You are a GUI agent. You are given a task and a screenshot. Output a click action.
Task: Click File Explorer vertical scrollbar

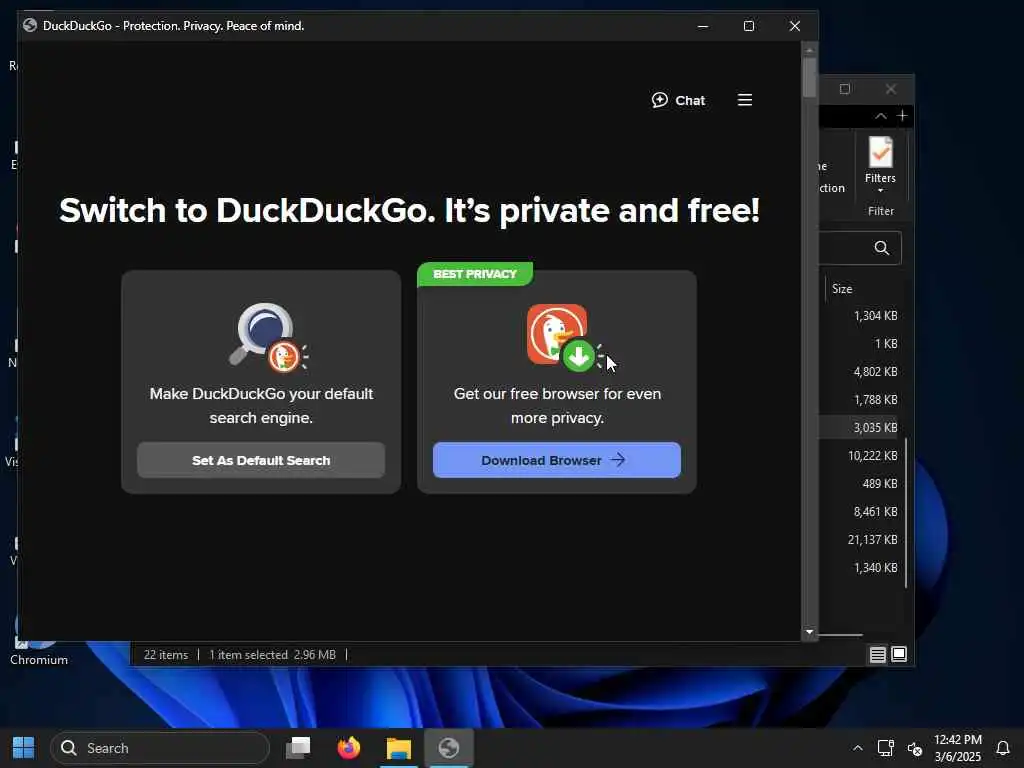coord(906,513)
